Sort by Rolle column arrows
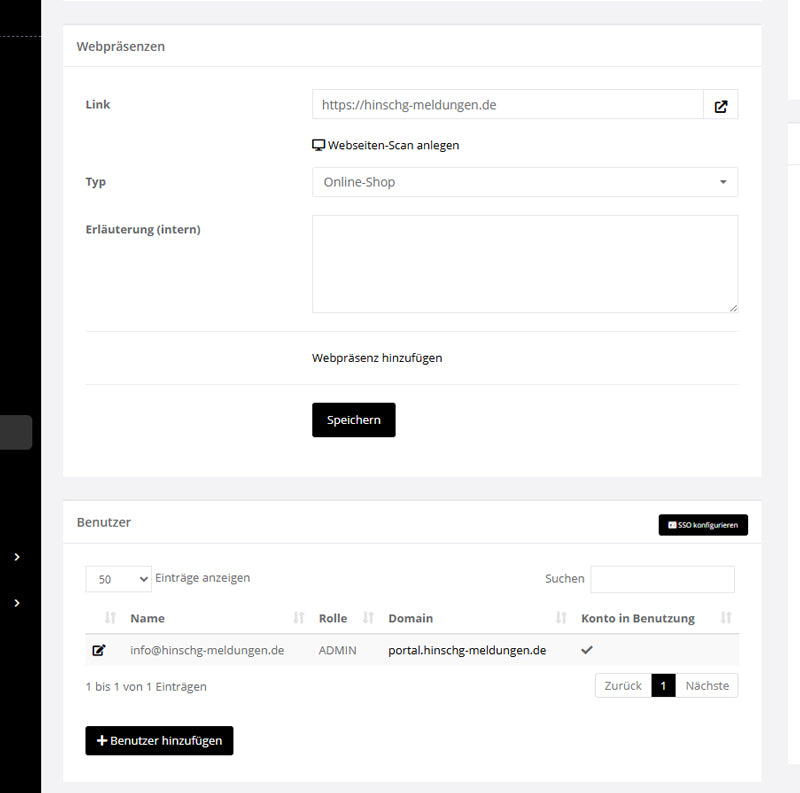 coord(368,618)
